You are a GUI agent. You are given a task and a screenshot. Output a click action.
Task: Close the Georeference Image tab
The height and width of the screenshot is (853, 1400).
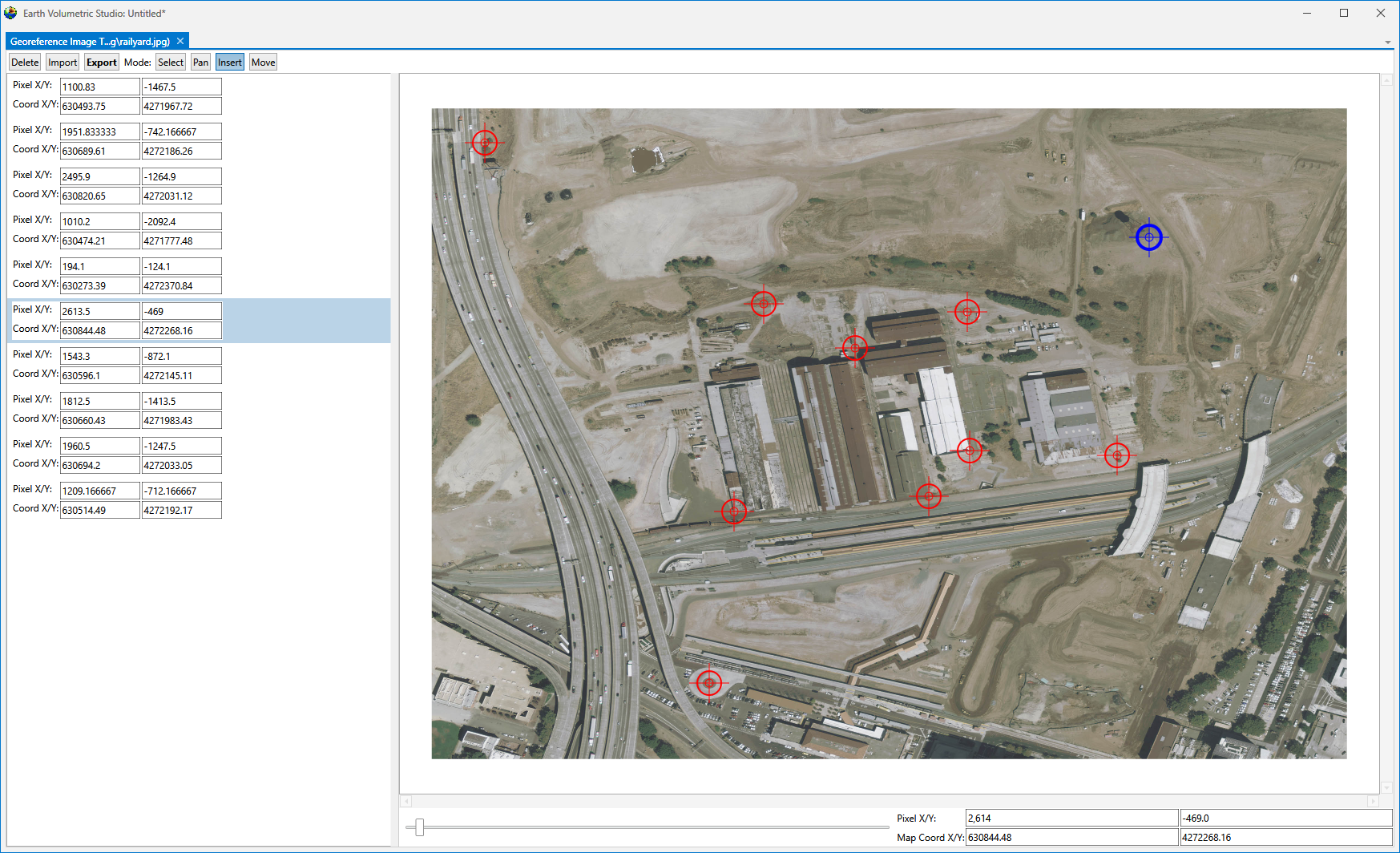click(180, 41)
